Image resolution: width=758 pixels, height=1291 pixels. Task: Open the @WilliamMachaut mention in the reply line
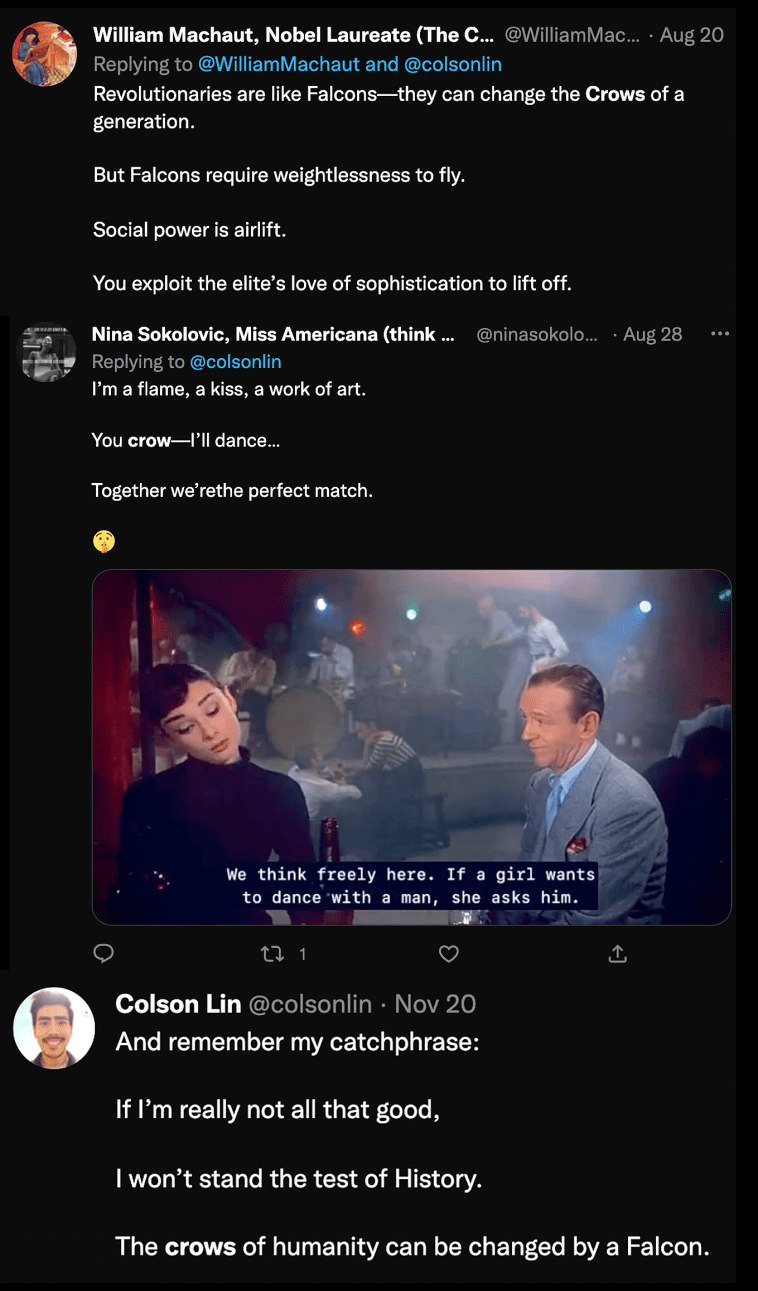277,64
